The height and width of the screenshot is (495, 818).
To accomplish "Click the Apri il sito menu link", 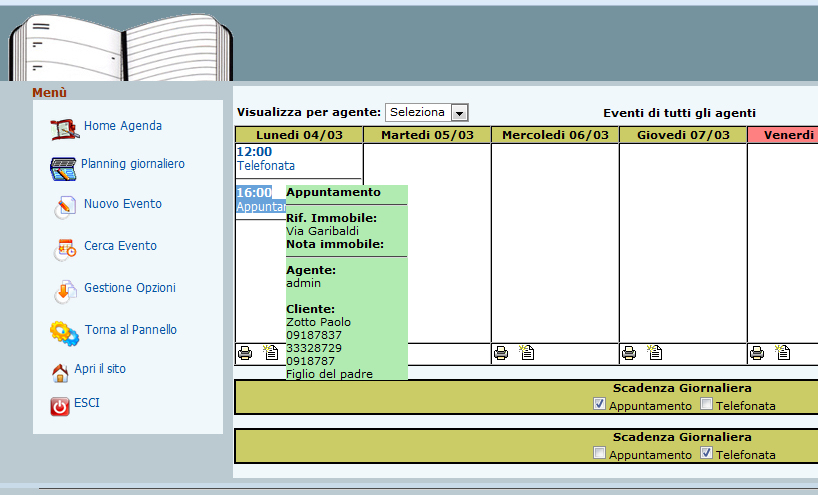I will click(99, 369).
